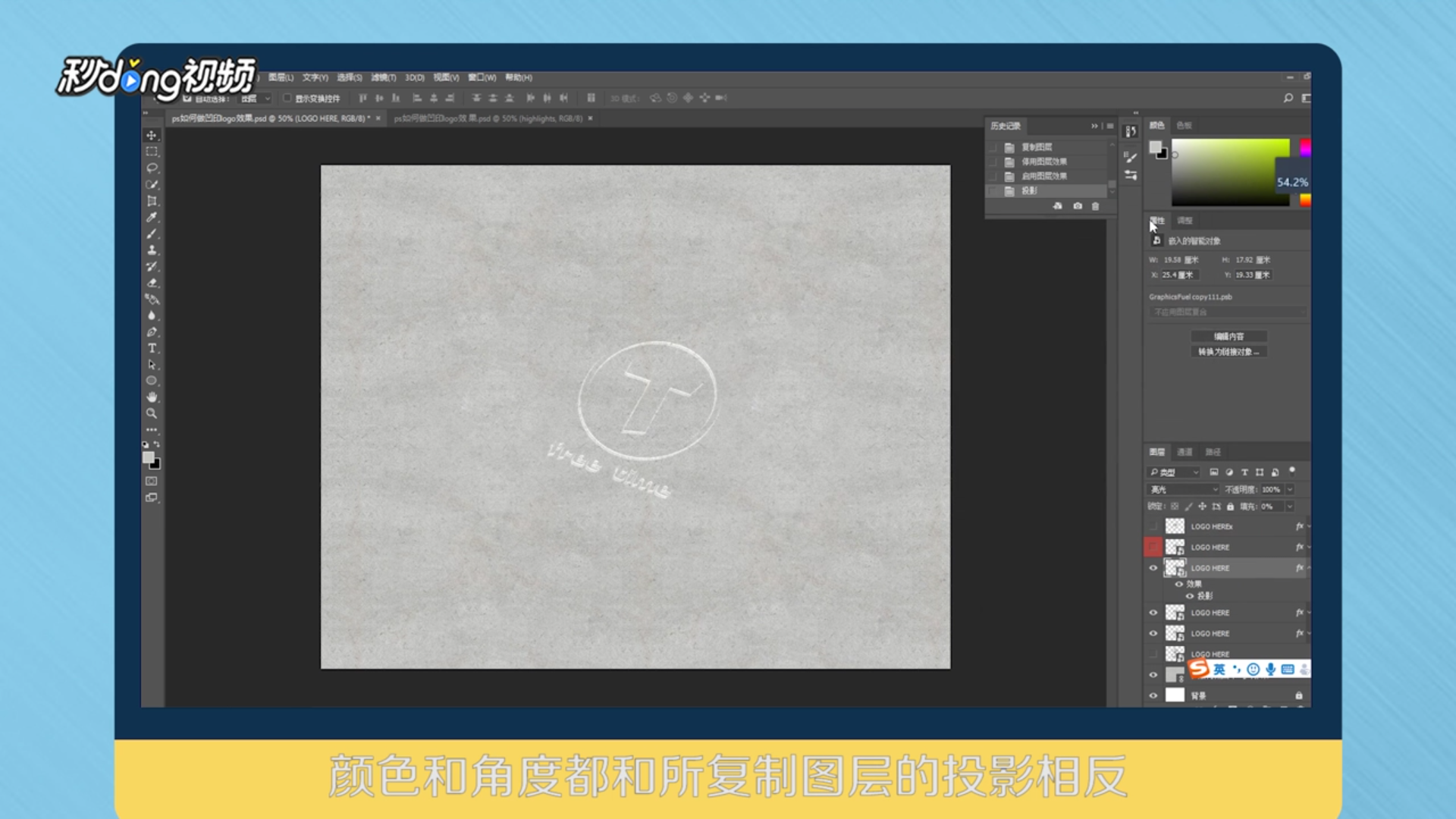Select the 停用图层效果 history state
Screen dimensions: 1456x819
tap(1050, 162)
